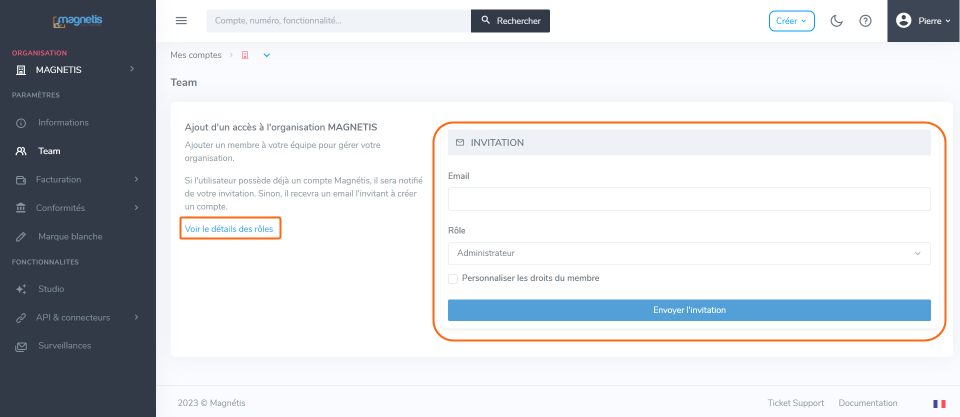The height and width of the screenshot is (417, 960).
Task: Click the Email input field
Action: pos(689,199)
